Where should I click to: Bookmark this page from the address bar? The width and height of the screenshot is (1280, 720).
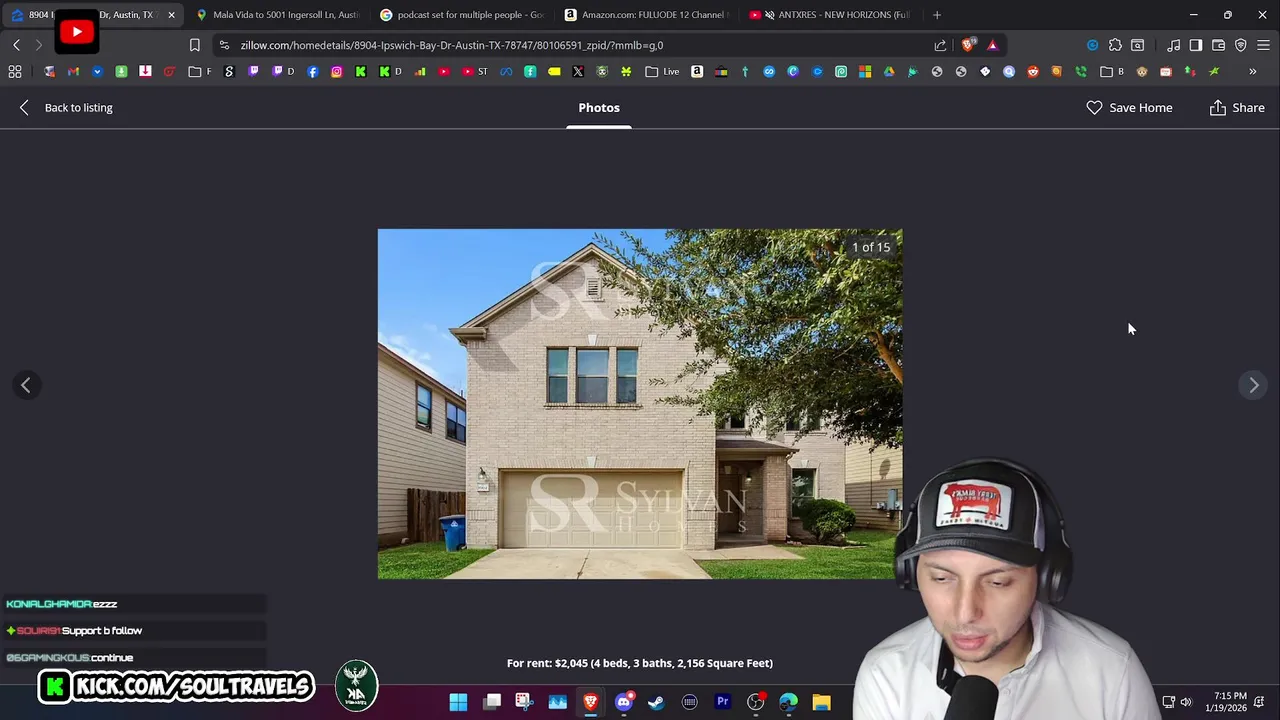195,45
